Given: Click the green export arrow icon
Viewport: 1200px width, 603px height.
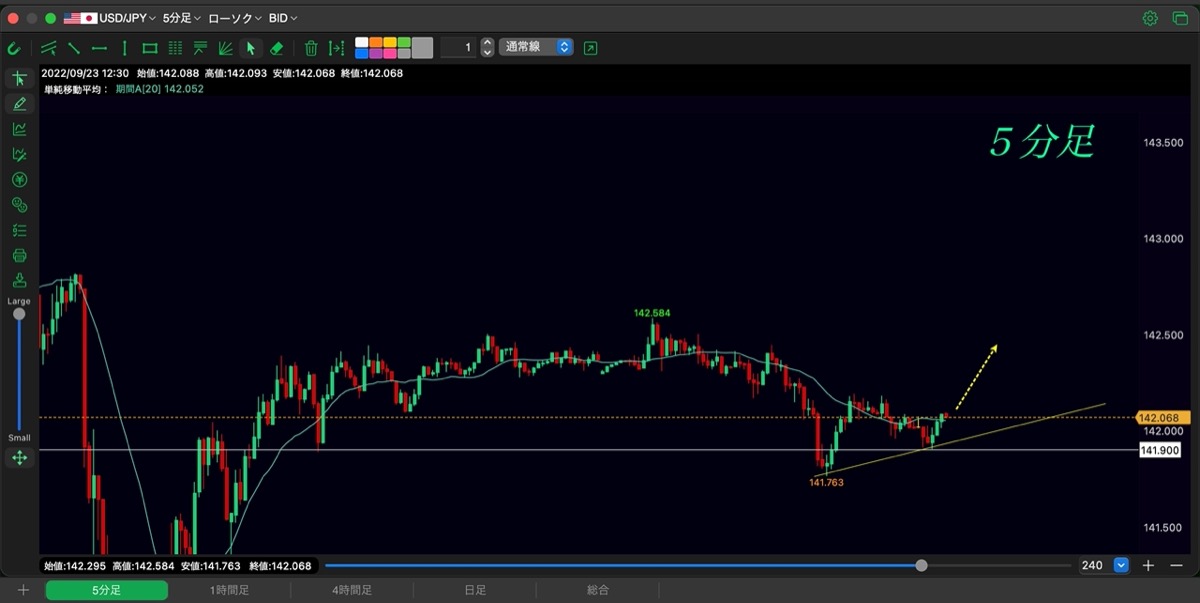Looking at the screenshot, I should (590, 47).
